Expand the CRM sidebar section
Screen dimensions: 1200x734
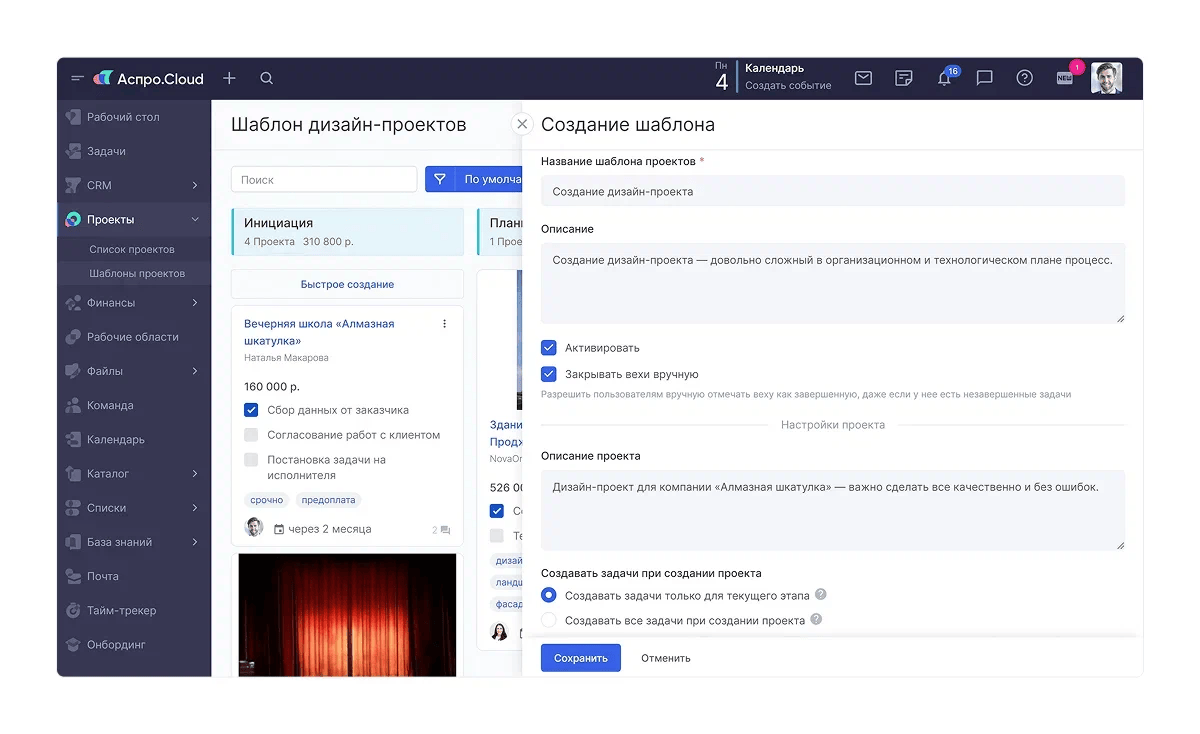(194, 185)
